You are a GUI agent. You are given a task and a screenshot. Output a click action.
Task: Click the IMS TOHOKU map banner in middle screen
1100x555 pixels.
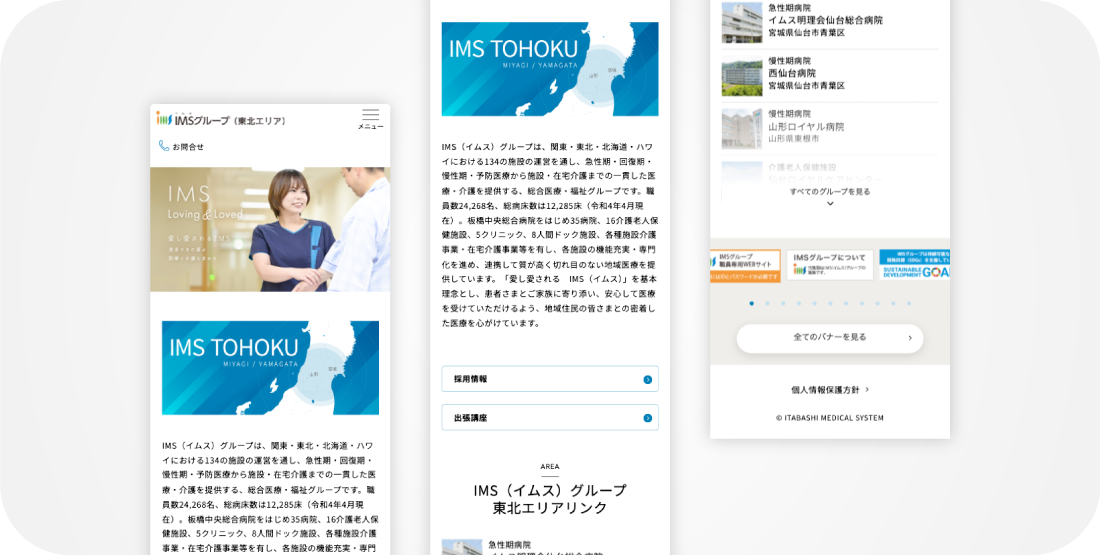pos(550,69)
